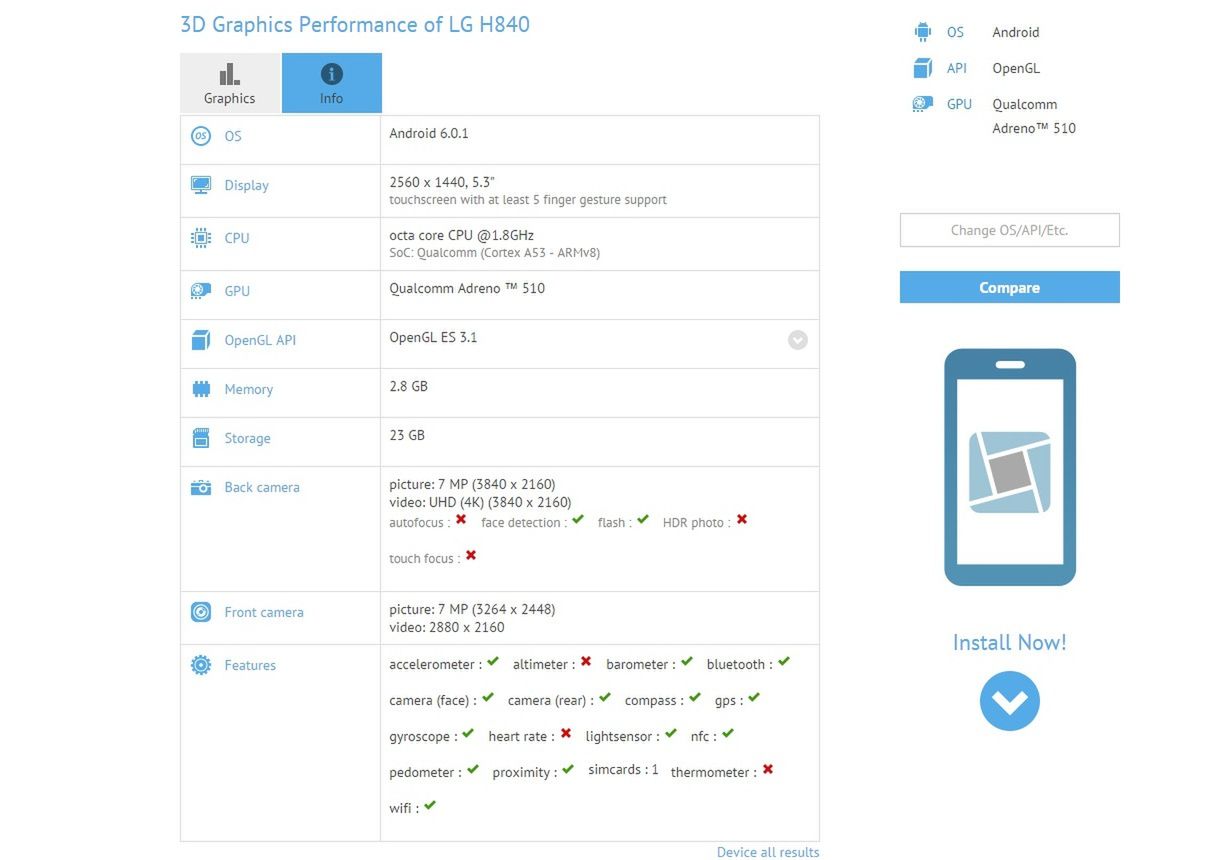Click the OpenGL value in sidebar
Viewport: 1210px width, 860px height.
point(1016,68)
